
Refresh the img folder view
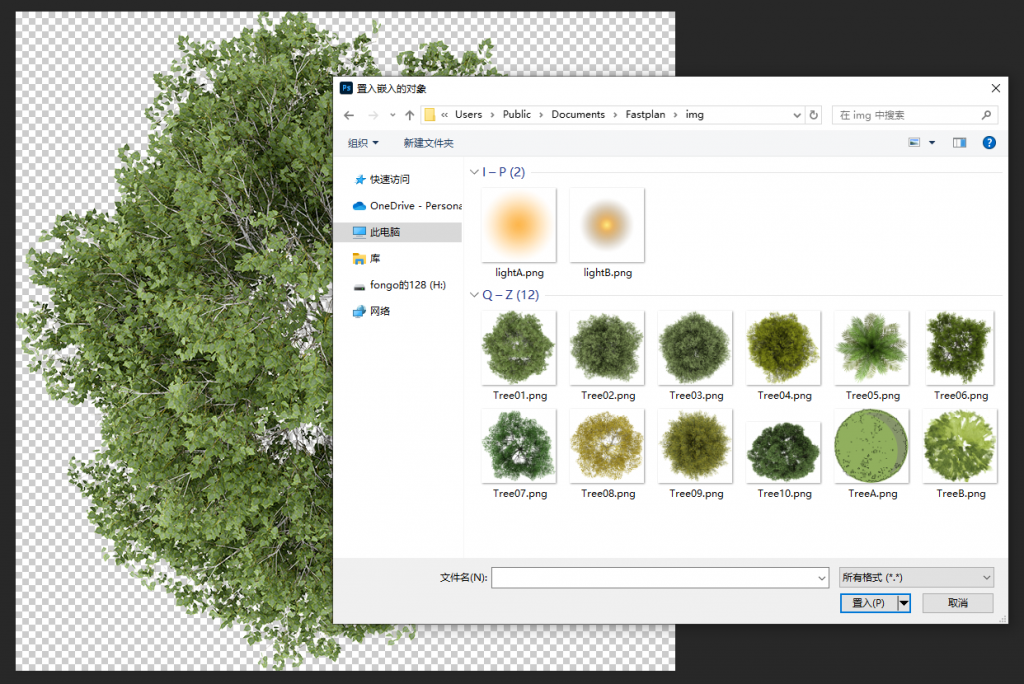tap(814, 115)
